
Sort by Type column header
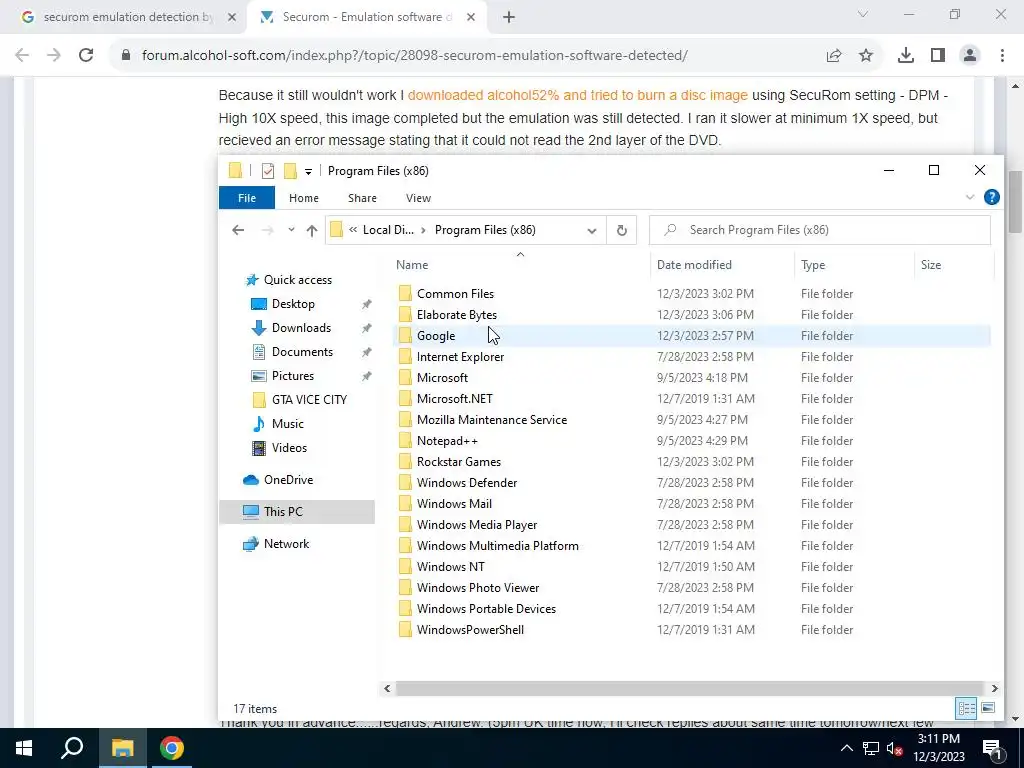[x=854, y=264]
